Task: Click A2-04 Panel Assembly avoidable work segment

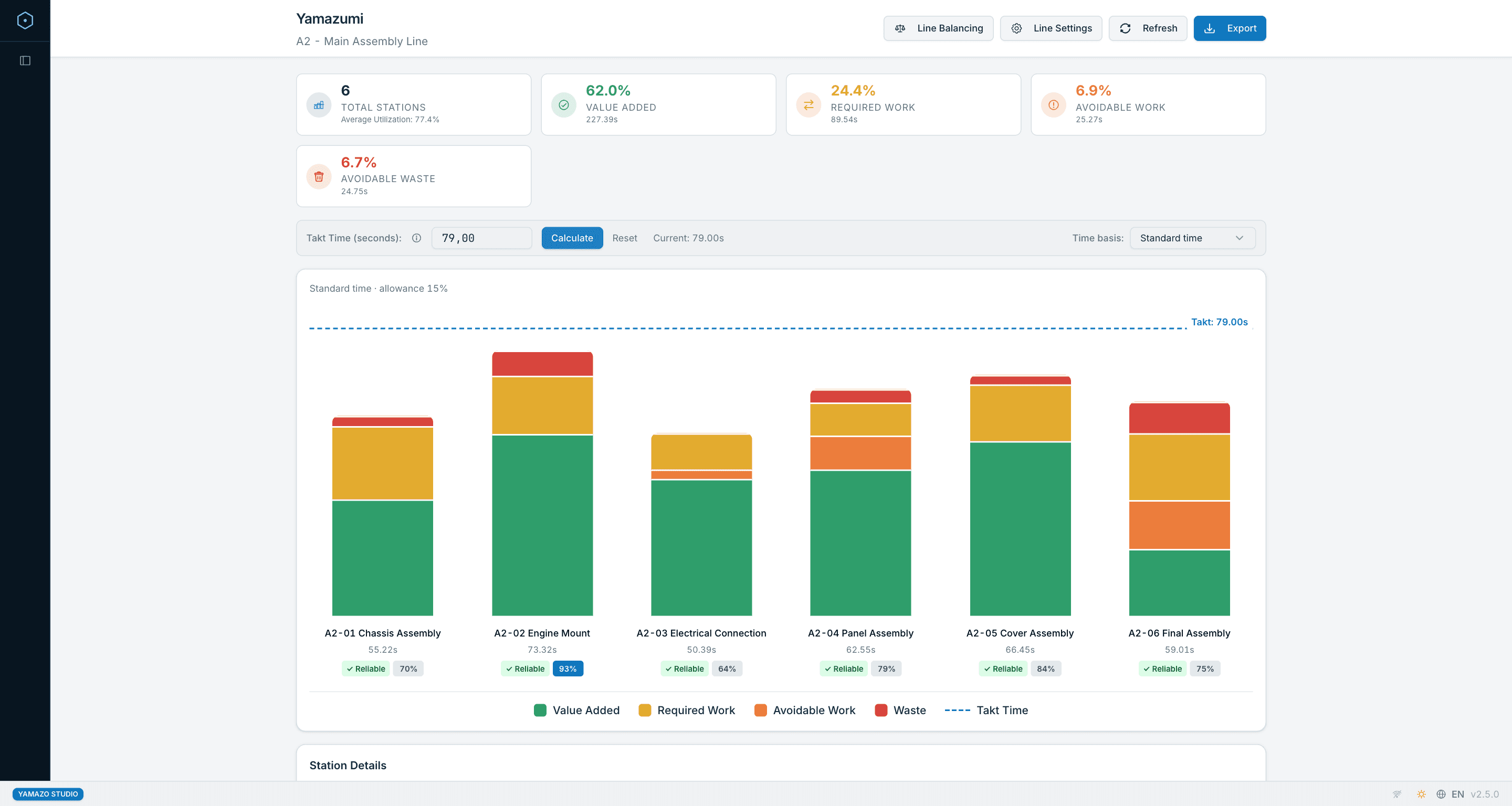Action: tap(860, 453)
